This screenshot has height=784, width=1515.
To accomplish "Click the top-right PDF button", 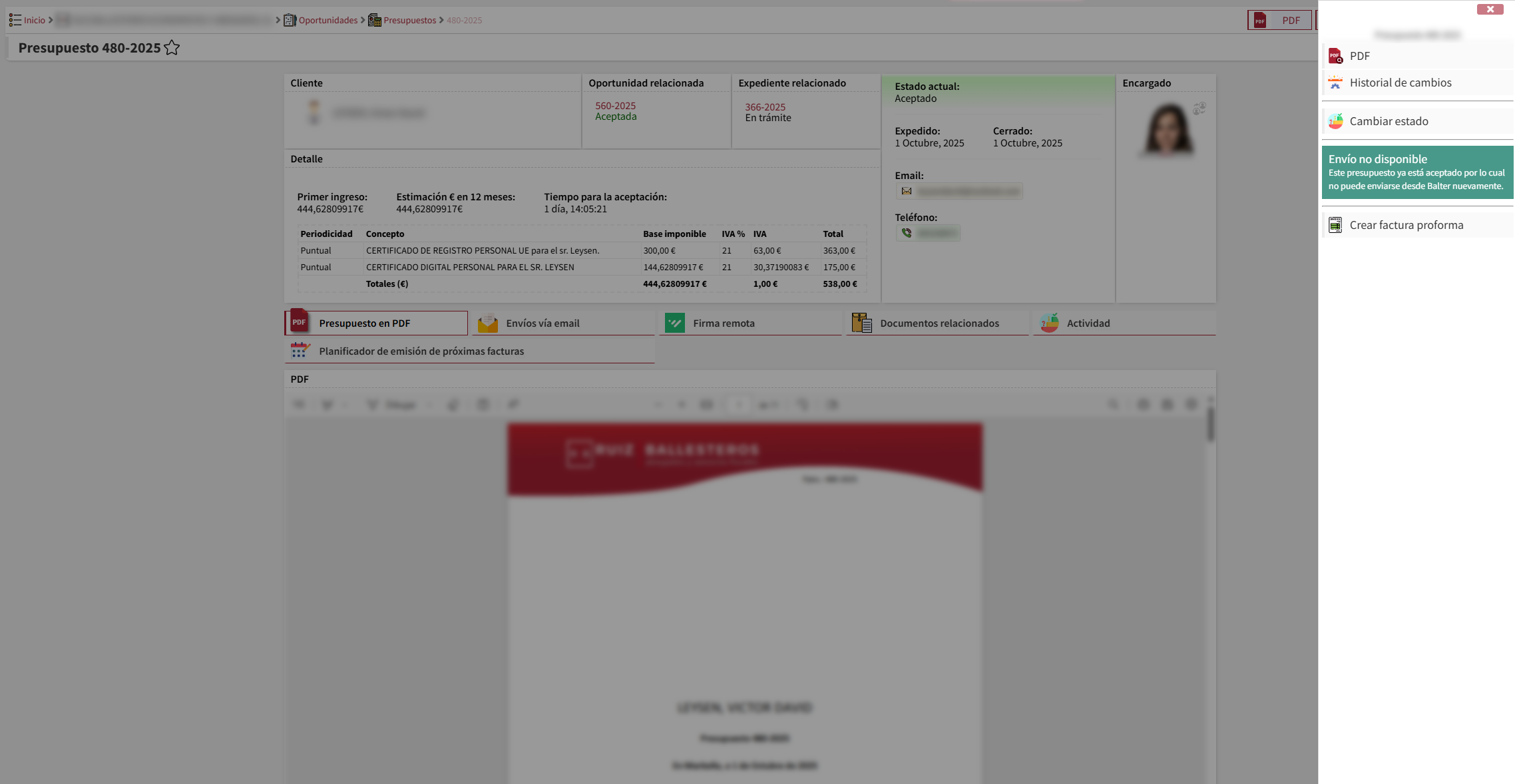I will (x=1279, y=21).
